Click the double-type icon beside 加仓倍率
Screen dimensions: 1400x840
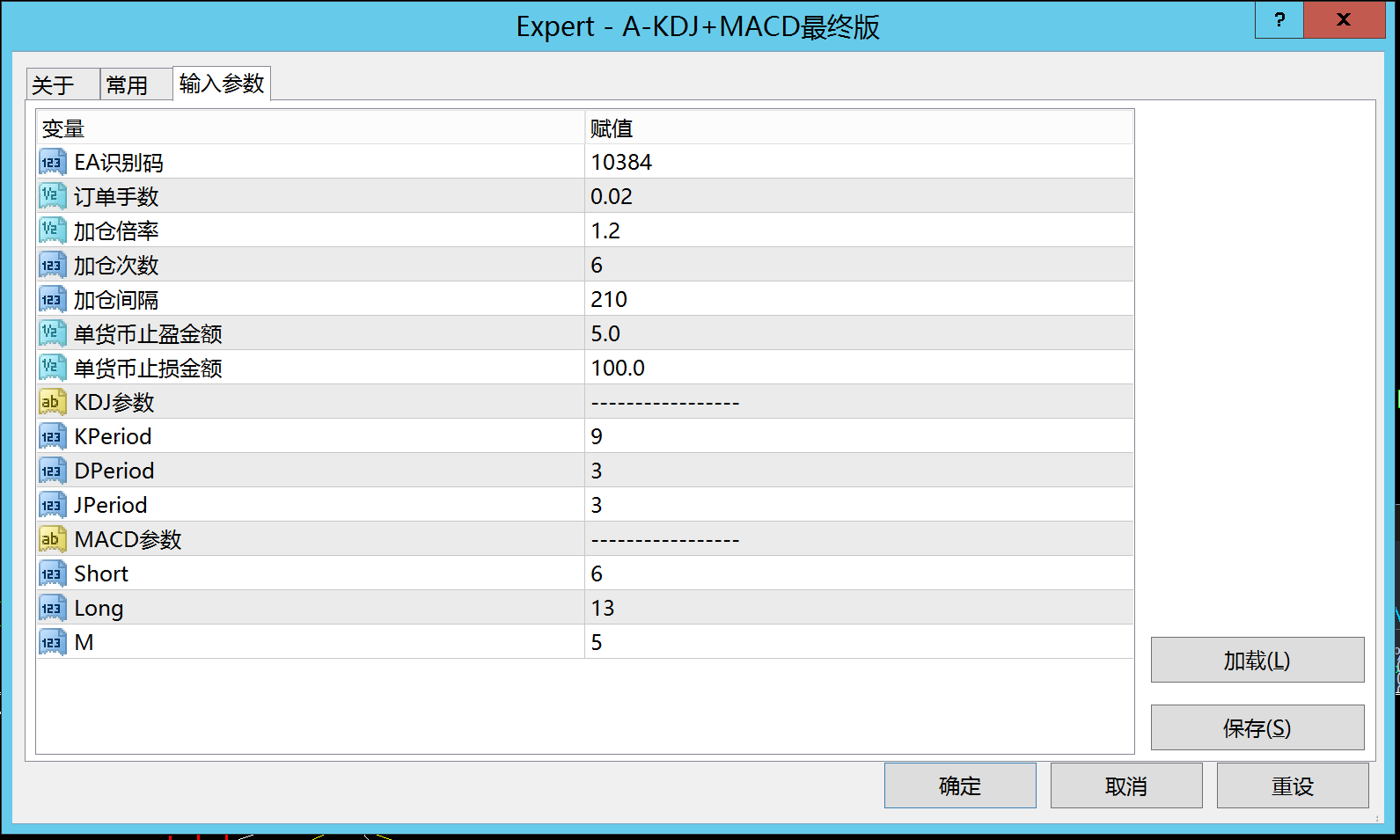click(52, 230)
